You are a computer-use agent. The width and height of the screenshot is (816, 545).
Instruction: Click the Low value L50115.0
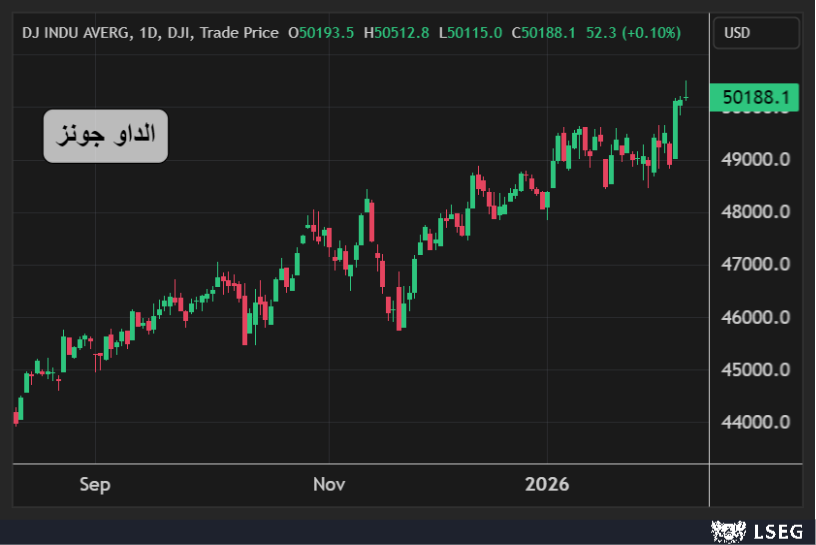pos(470,33)
